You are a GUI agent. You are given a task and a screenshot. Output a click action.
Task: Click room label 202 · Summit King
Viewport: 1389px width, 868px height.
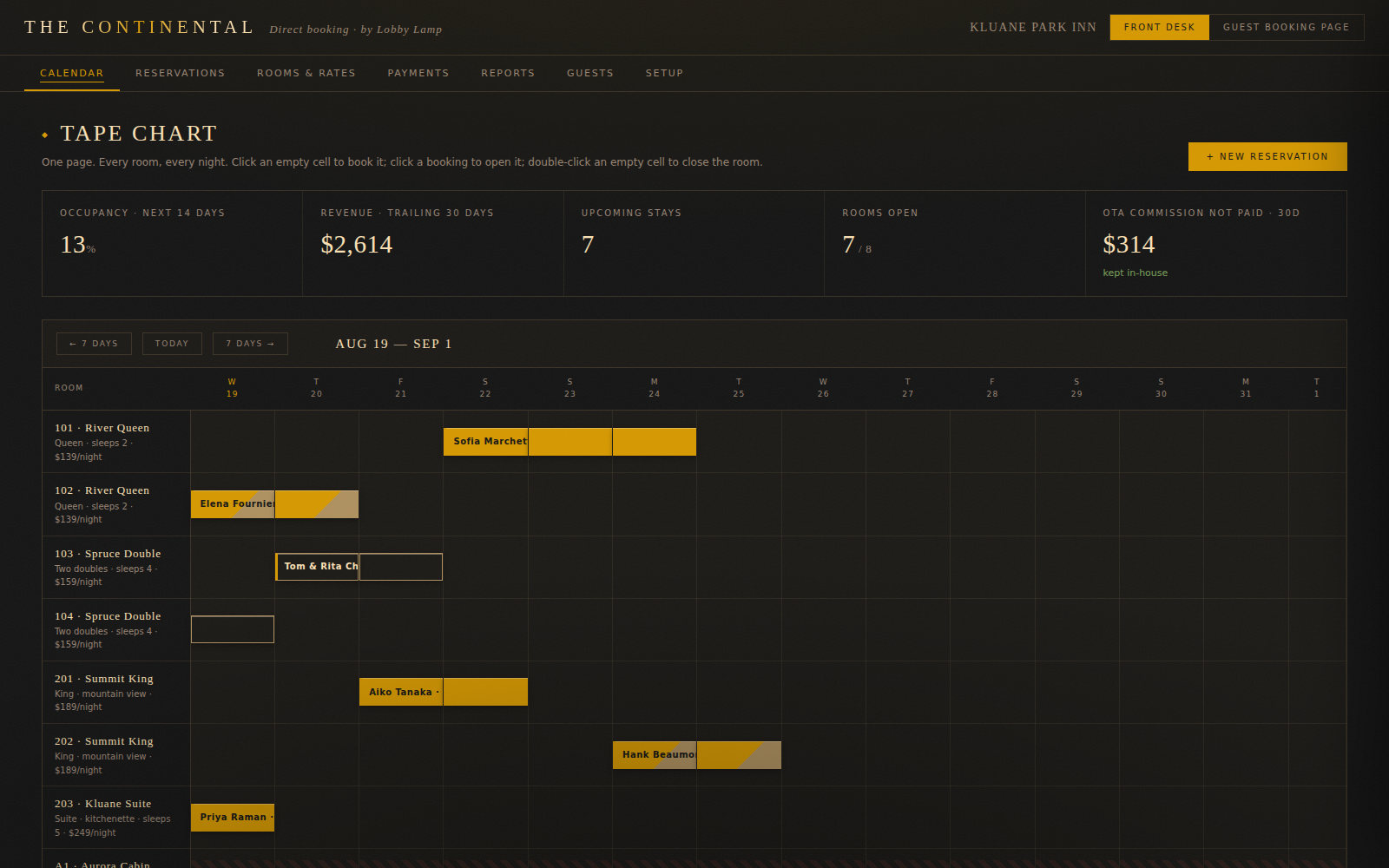104,741
